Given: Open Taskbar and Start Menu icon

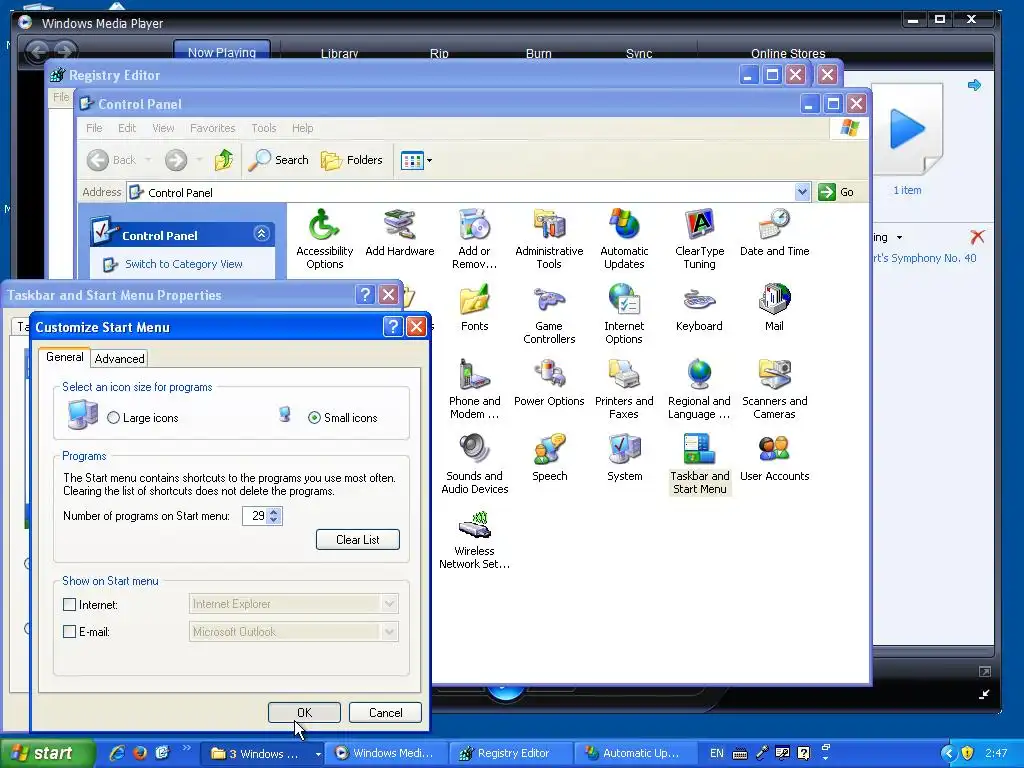Looking at the screenshot, I should (x=699, y=464).
